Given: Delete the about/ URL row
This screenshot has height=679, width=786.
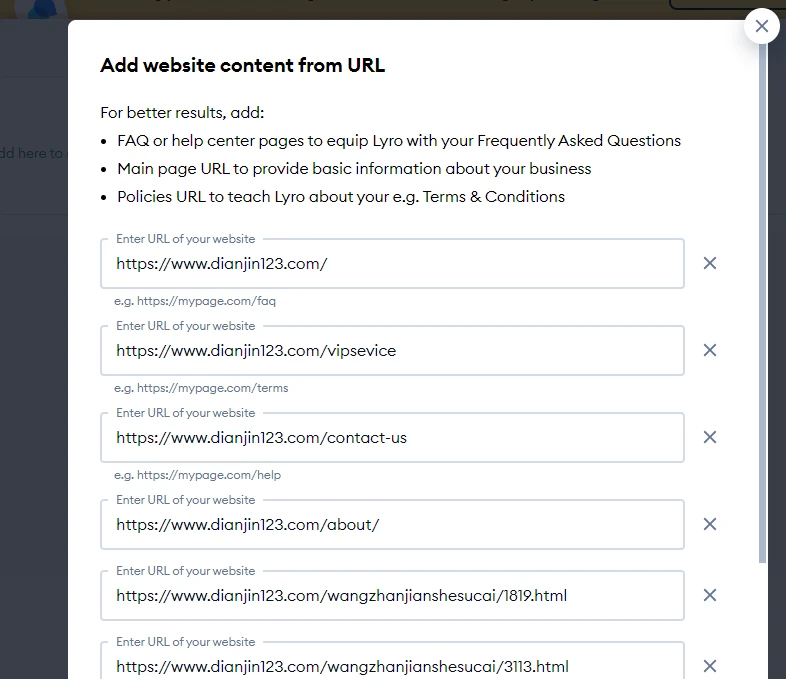Looking at the screenshot, I should click(x=710, y=524).
